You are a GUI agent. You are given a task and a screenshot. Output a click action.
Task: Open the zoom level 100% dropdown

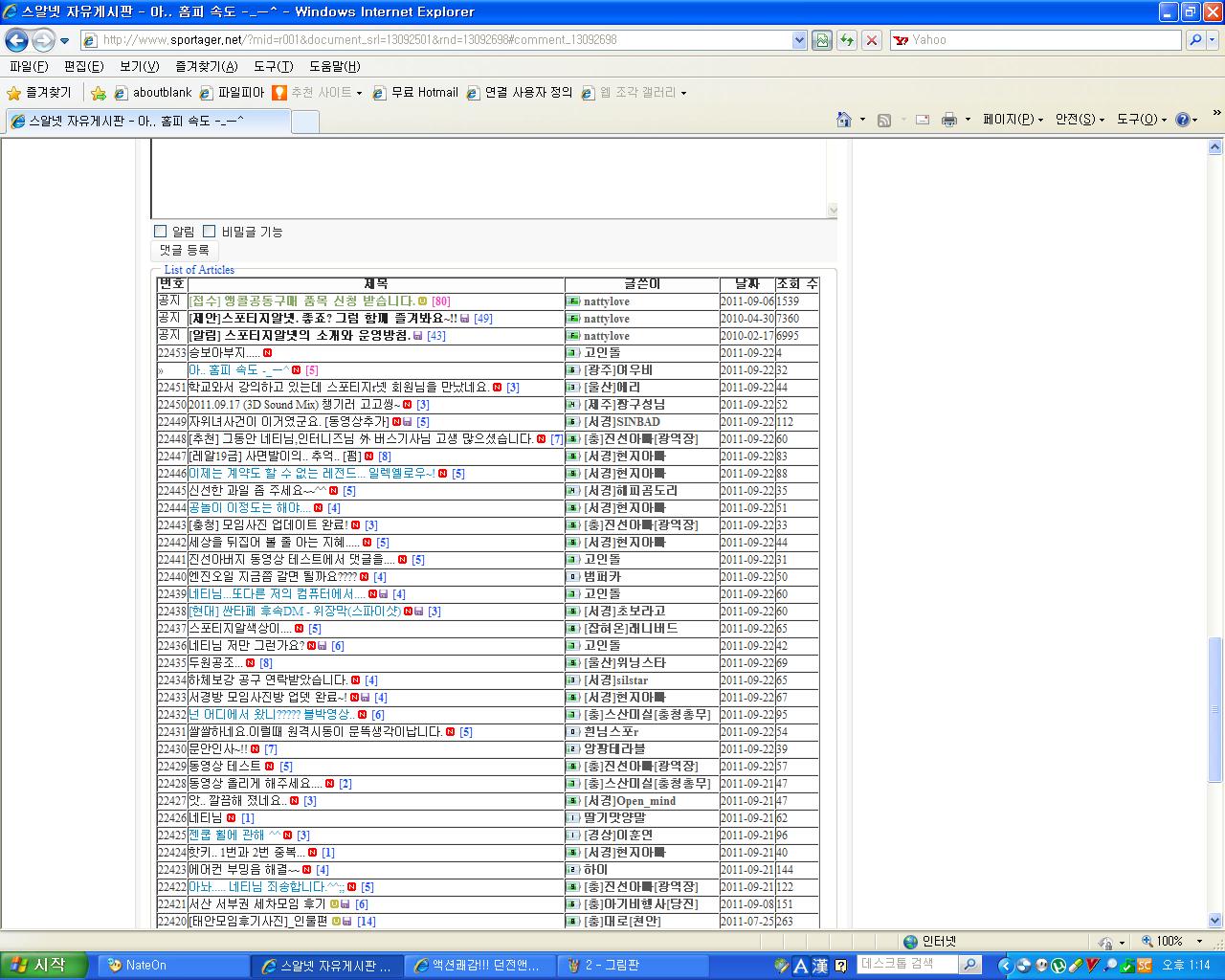(x=1200, y=942)
